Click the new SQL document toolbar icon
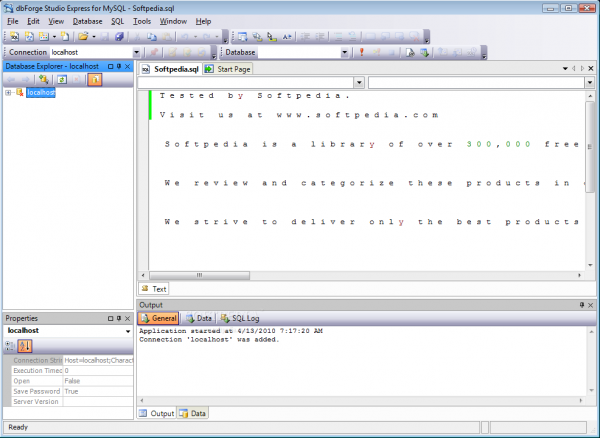 14,36
